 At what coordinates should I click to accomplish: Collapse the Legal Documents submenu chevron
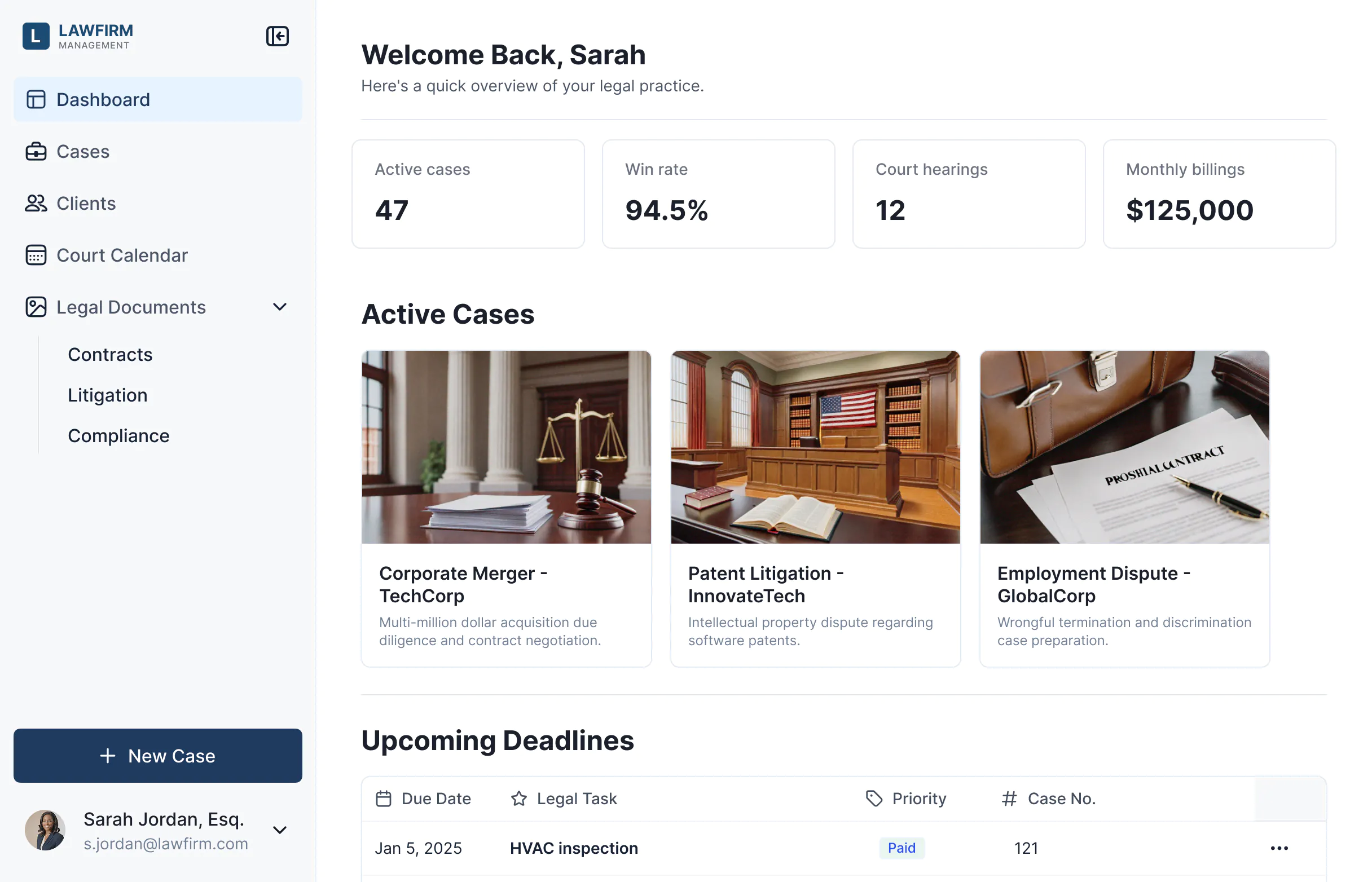[280, 307]
